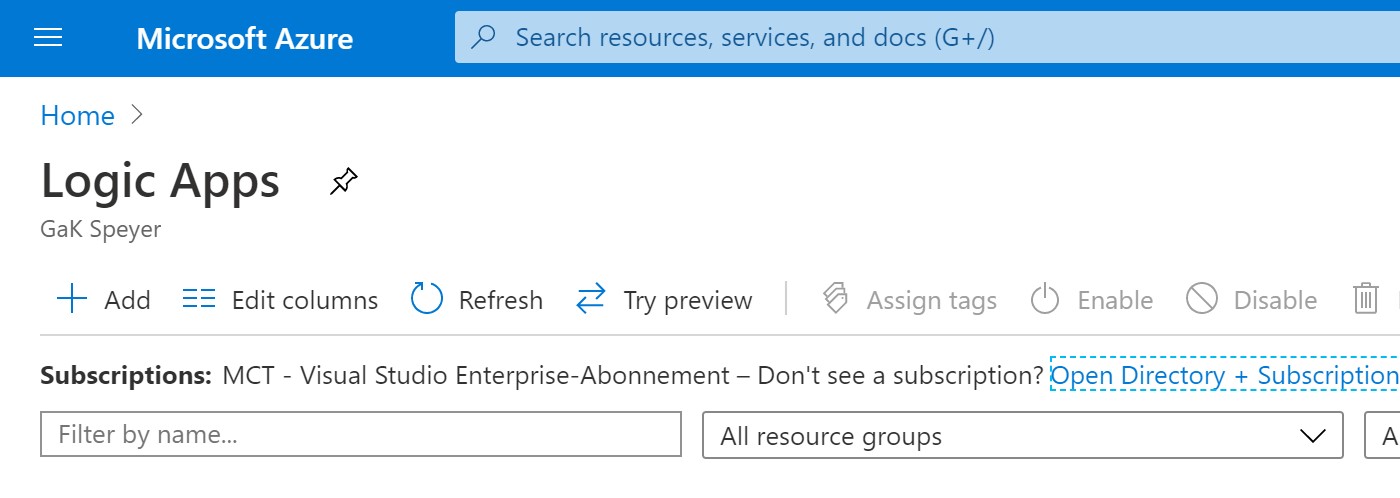Viewport: 1400px width, 498px height.
Task: Click the Delete trash can icon
Action: 1365,299
